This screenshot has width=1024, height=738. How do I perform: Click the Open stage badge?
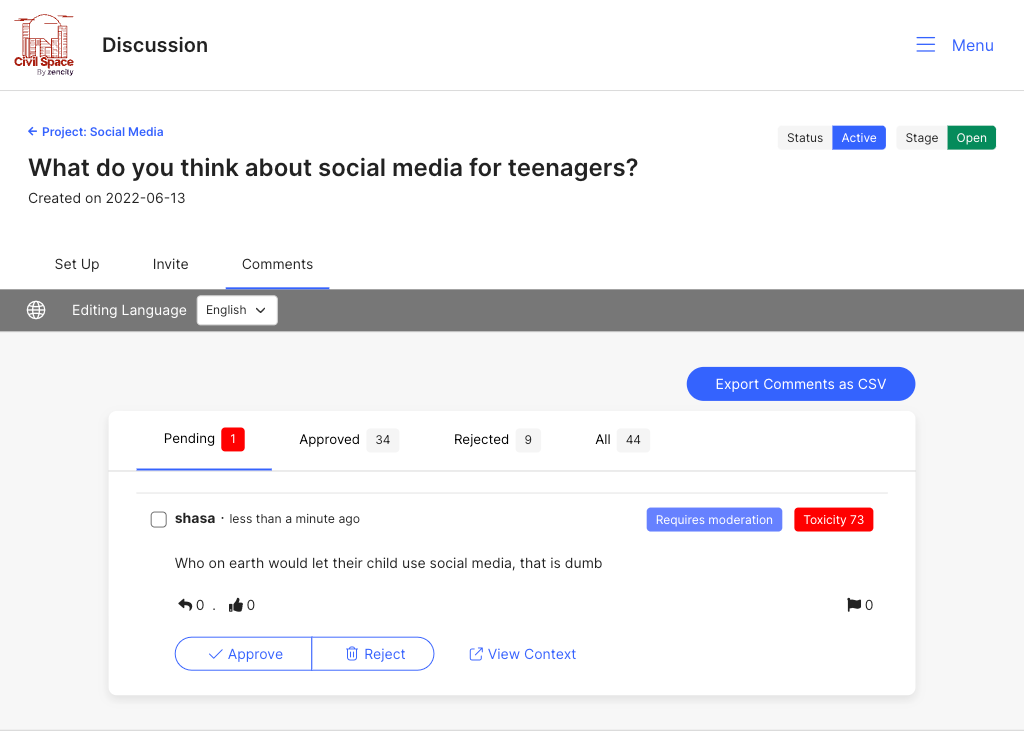pyautogui.click(x=971, y=138)
